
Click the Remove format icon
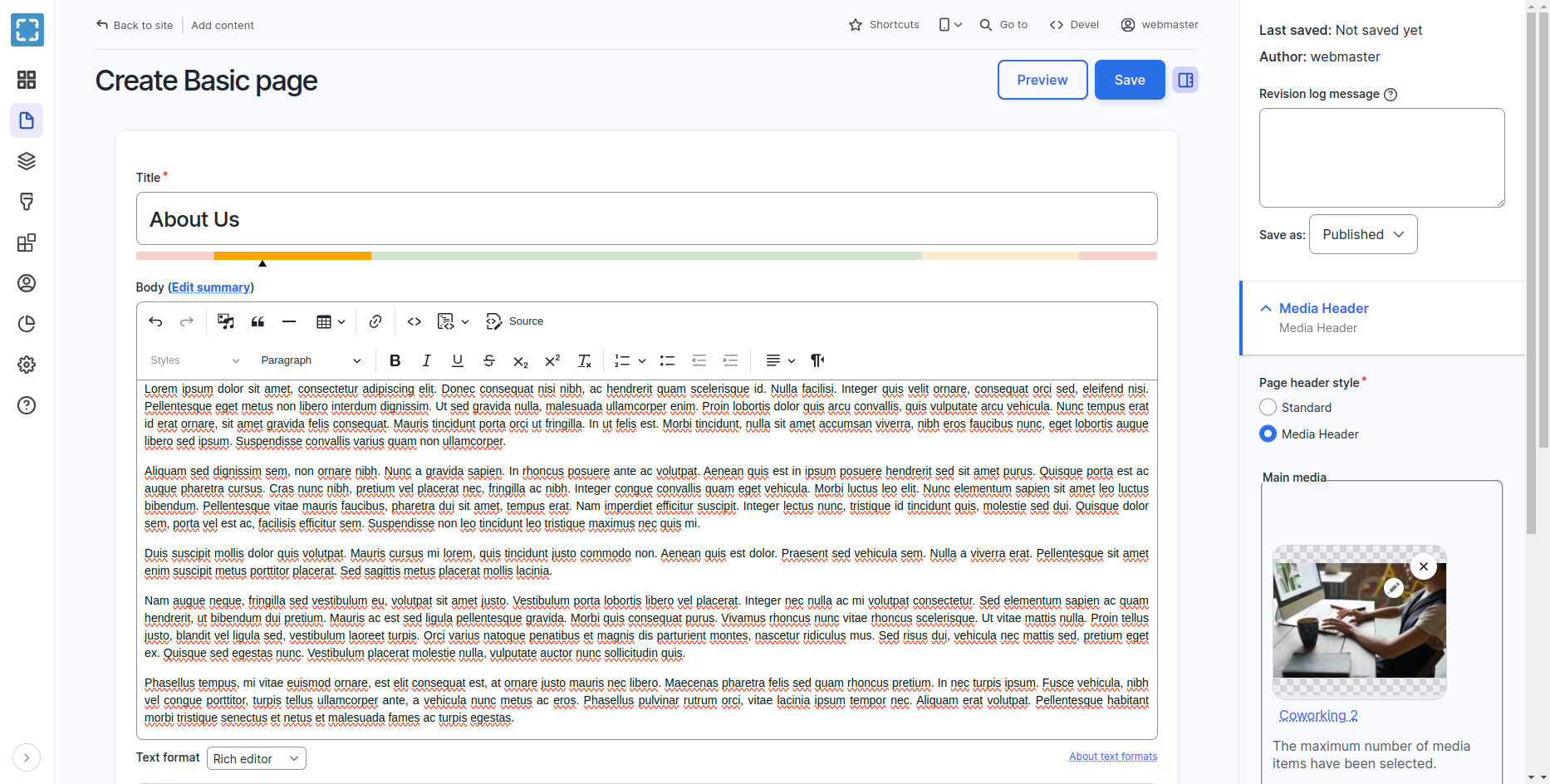point(584,360)
